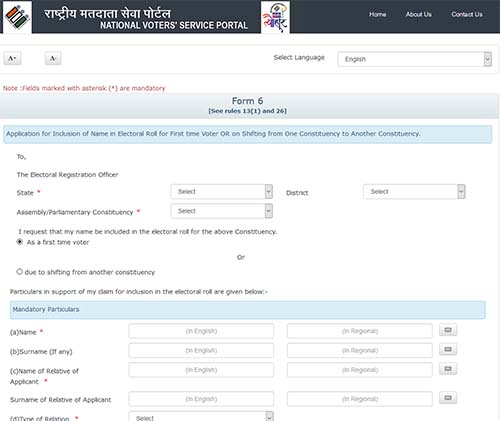Open virtual keyboard icon for Name field
Image resolution: width=500 pixels, height=421 pixels.
[448, 330]
